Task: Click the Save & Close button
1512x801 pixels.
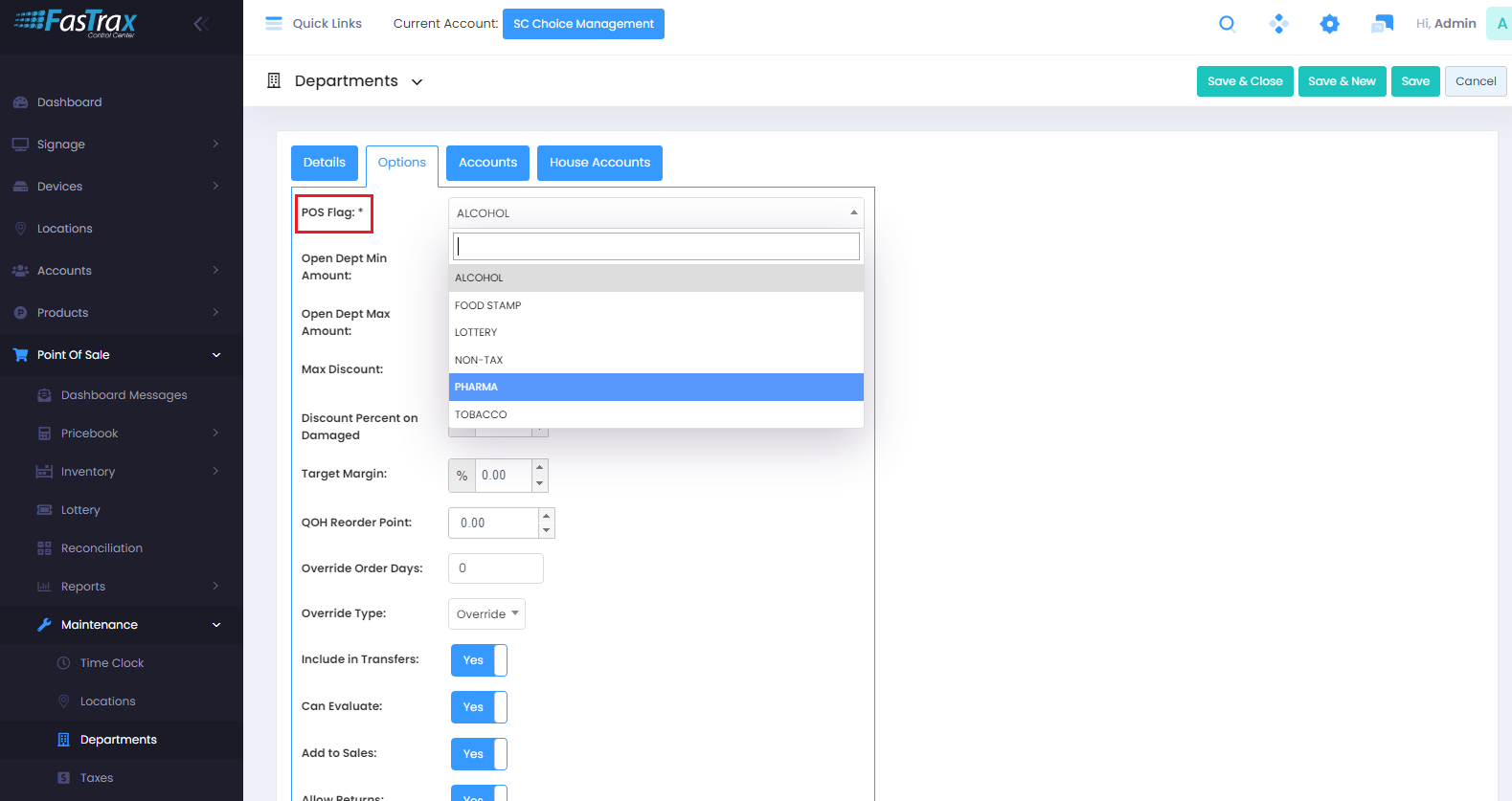Action: coord(1244,81)
